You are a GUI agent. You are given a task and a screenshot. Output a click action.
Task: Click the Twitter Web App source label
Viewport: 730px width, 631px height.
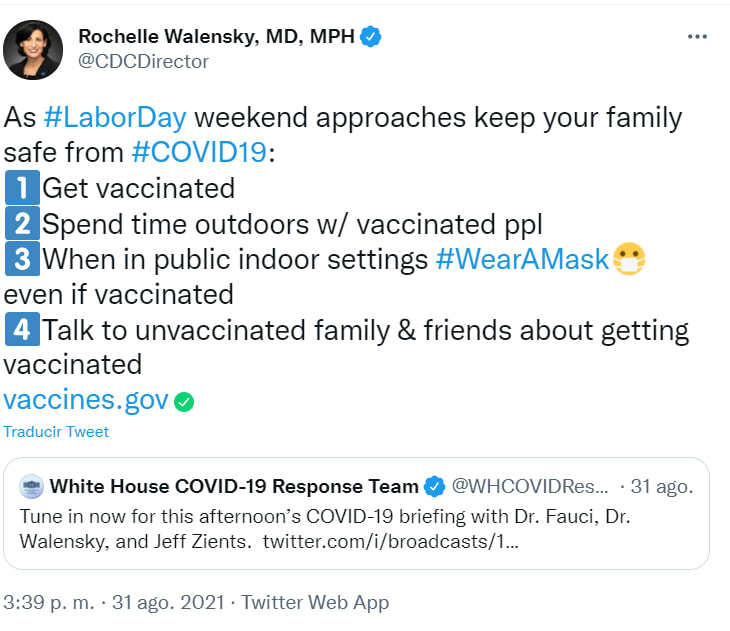(x=315, y=603)
